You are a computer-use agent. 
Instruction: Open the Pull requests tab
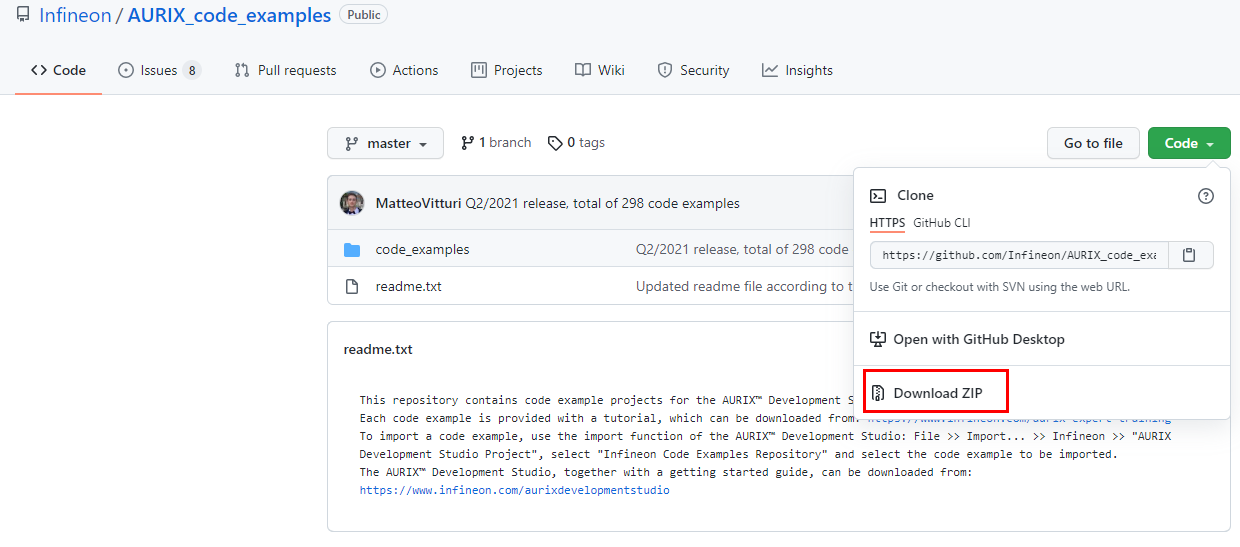pyautogui.click(x=285, y=70)
